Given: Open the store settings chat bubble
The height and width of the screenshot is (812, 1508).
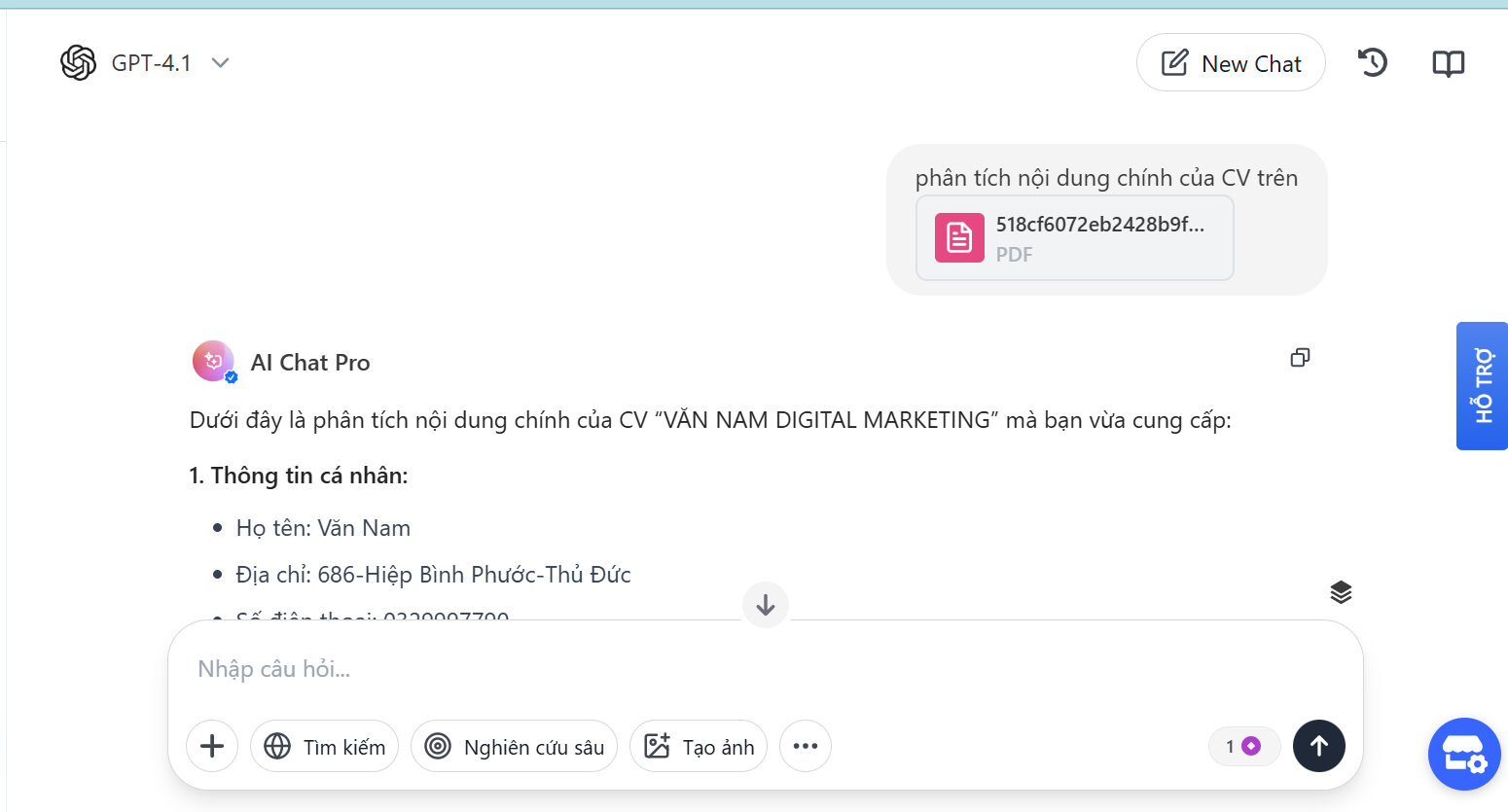Looking at the screenshot, I should (1464, 754).
